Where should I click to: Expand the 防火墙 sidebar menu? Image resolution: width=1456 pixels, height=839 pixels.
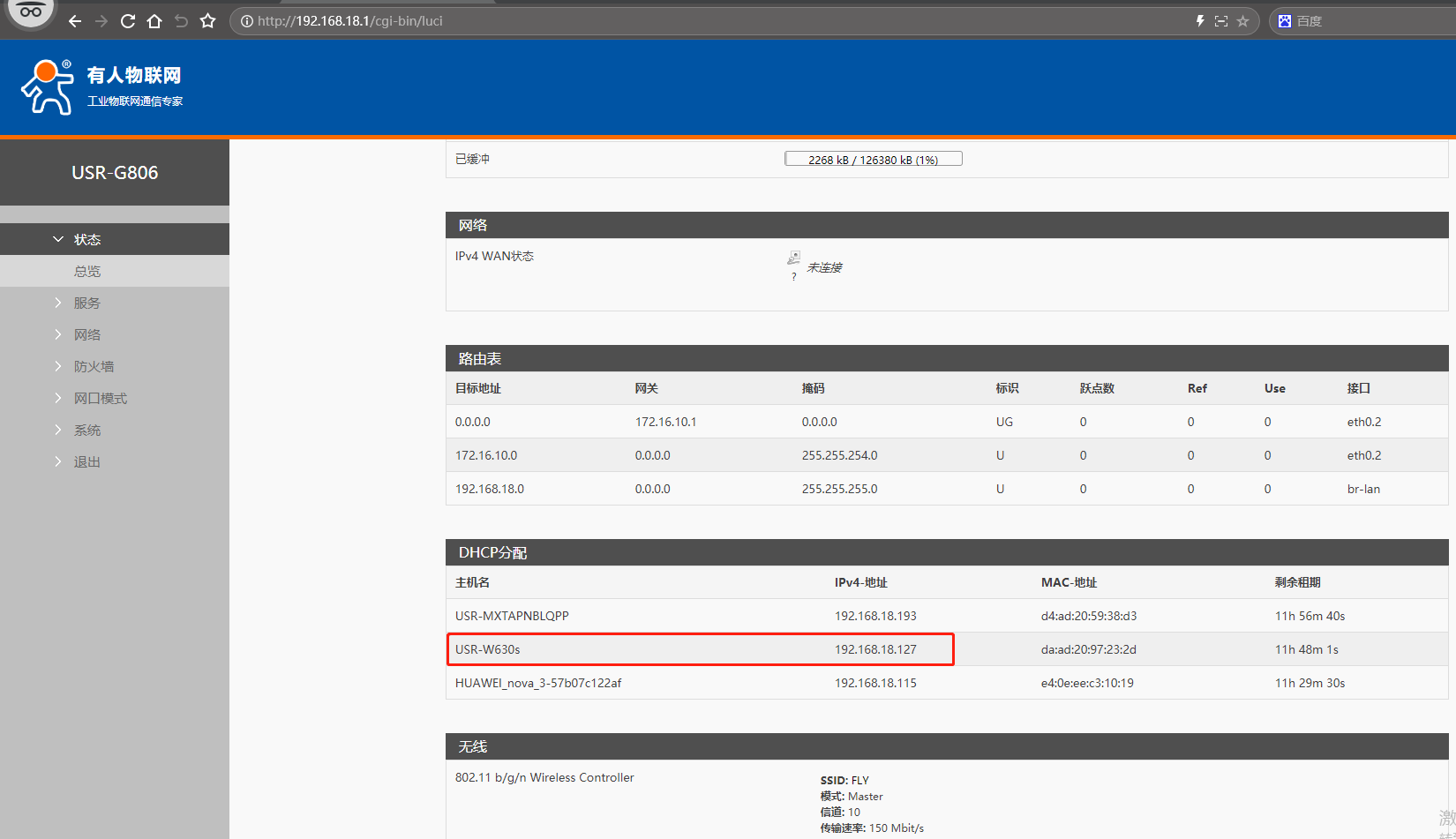click(x=94, y=366)
